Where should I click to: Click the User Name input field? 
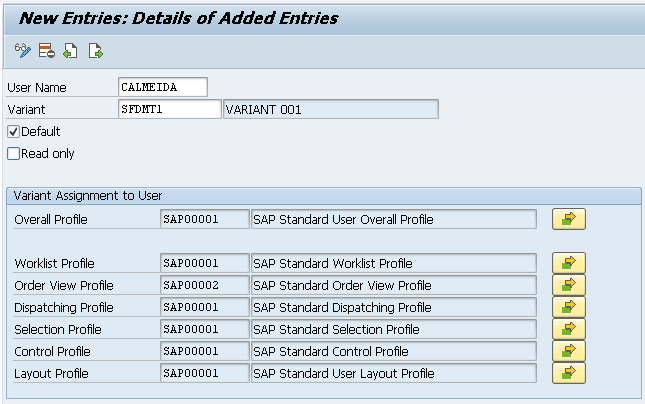(162, 87)
